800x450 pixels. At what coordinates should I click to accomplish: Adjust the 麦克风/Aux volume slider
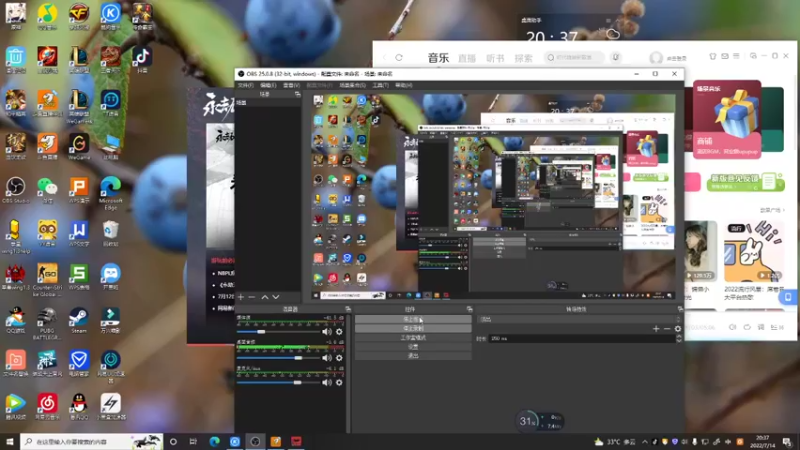(278, 382)
